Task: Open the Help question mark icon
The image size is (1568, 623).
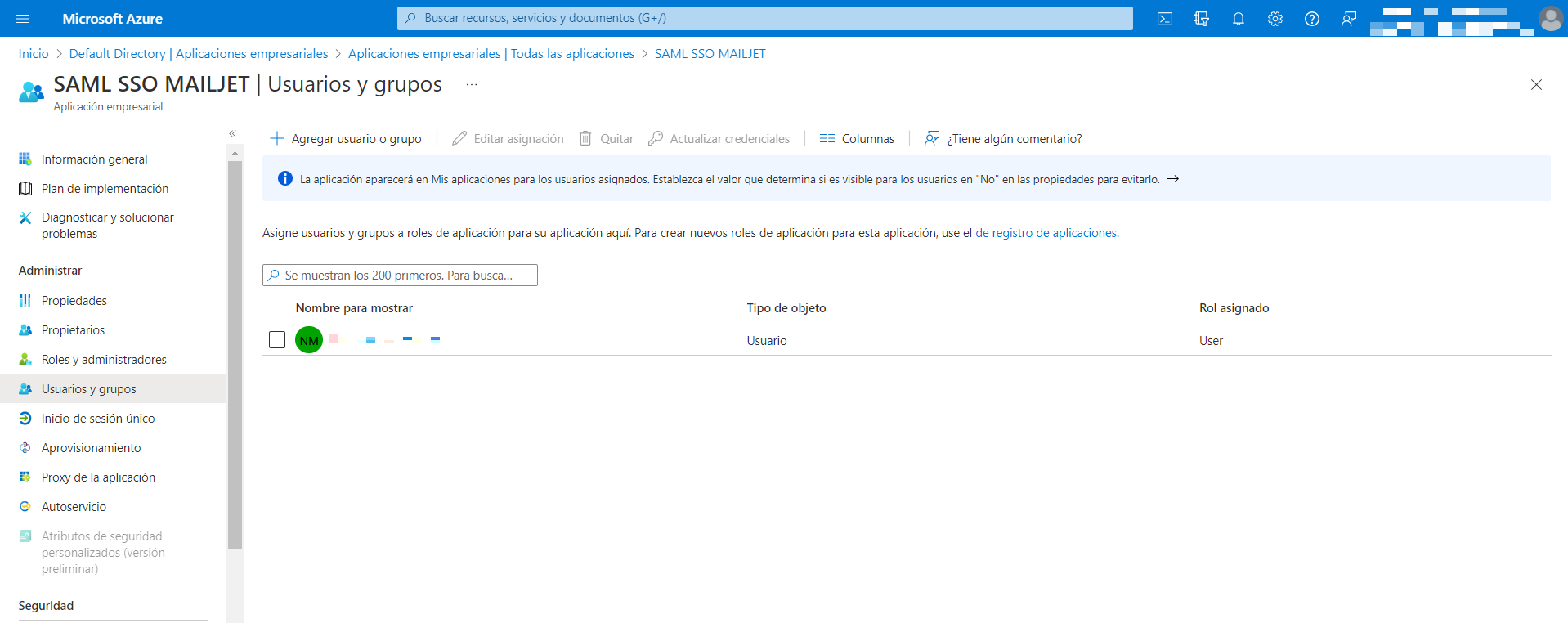Action: (1312, 19)
